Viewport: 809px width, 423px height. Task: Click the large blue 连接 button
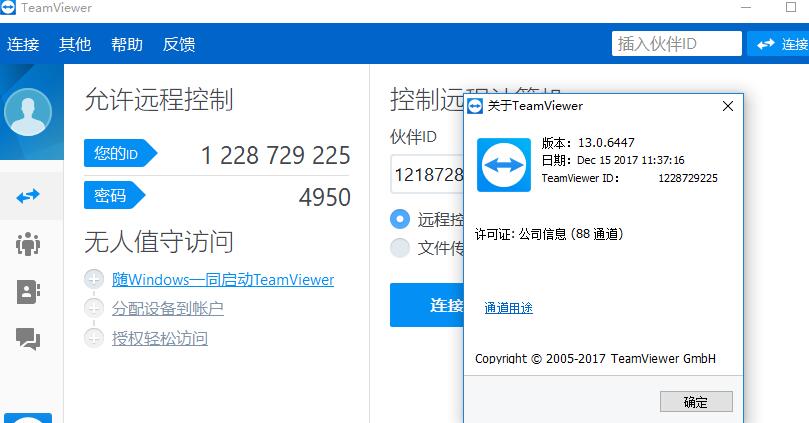coord(427,305)
